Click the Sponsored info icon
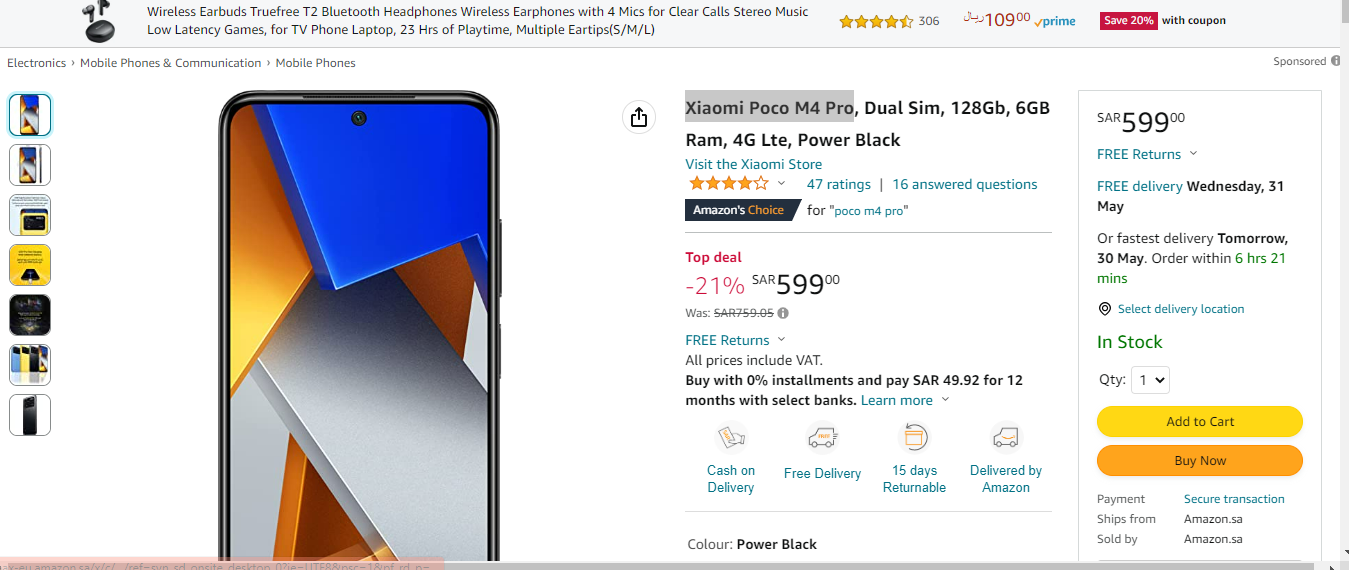The width and height of the screenshot is (1349, 570). [1335, 61]
